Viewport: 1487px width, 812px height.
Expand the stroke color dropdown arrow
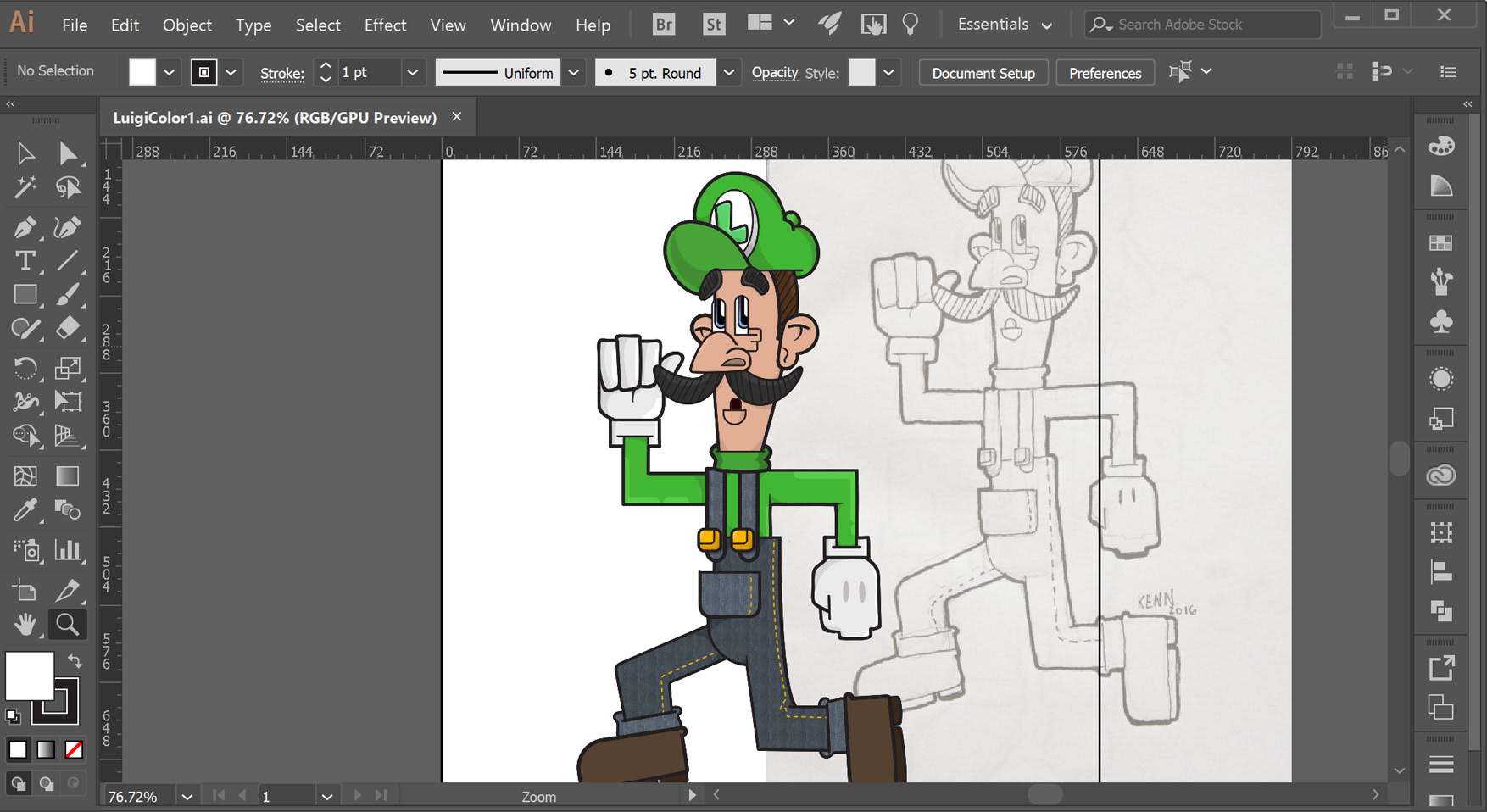point(231,72)
